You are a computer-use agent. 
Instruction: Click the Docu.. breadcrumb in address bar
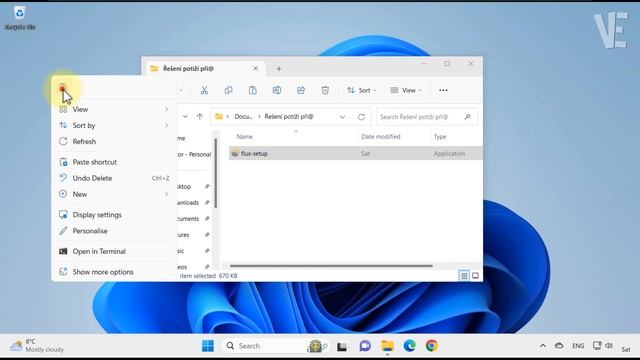[x=243, y=117]
